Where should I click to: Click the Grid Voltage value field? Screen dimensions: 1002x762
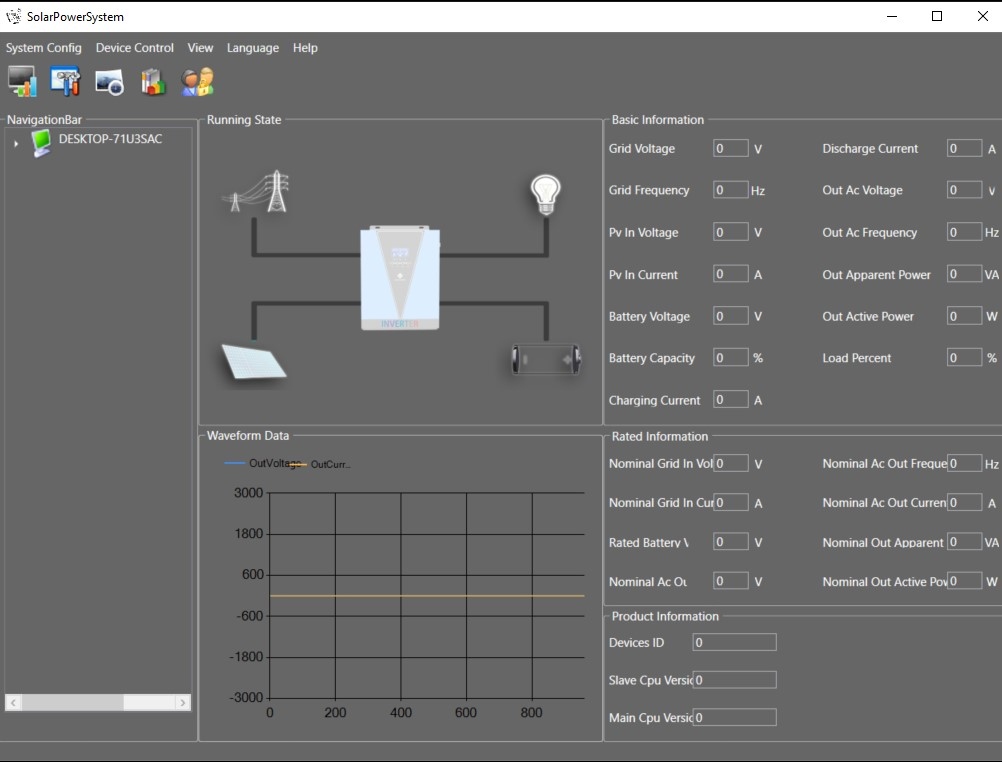pos(731,149)
